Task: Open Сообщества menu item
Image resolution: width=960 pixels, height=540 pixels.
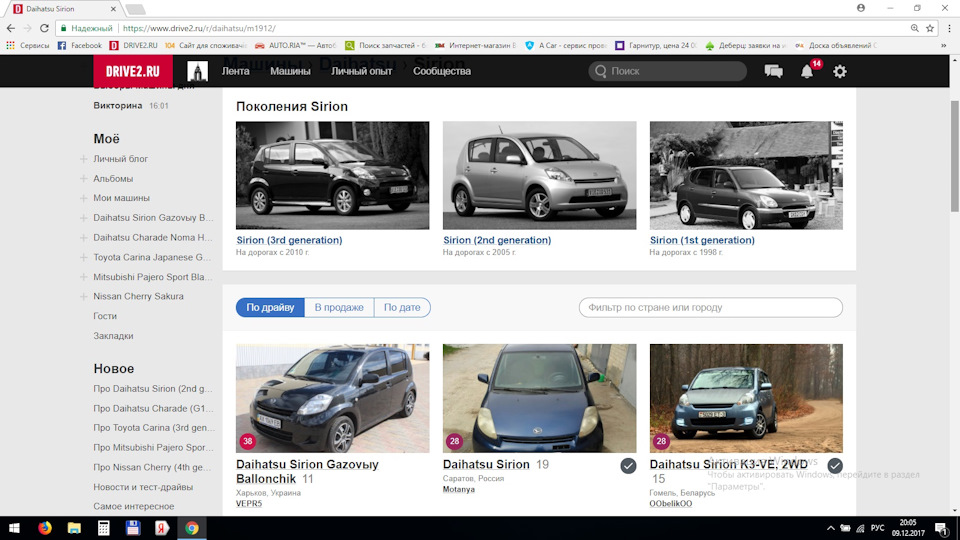Action: (441, 71)
